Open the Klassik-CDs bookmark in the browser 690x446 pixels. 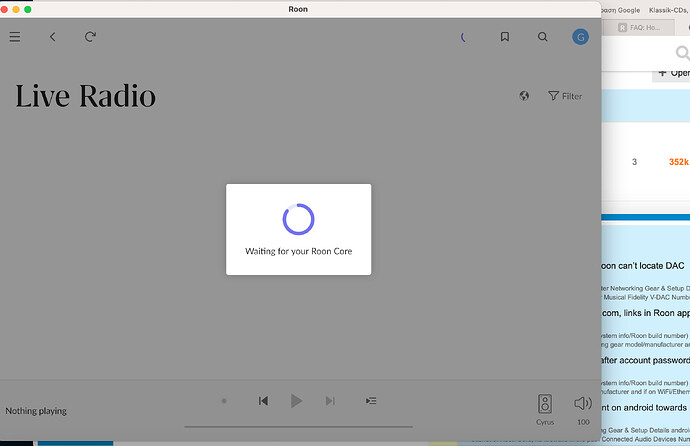[668, 10]
